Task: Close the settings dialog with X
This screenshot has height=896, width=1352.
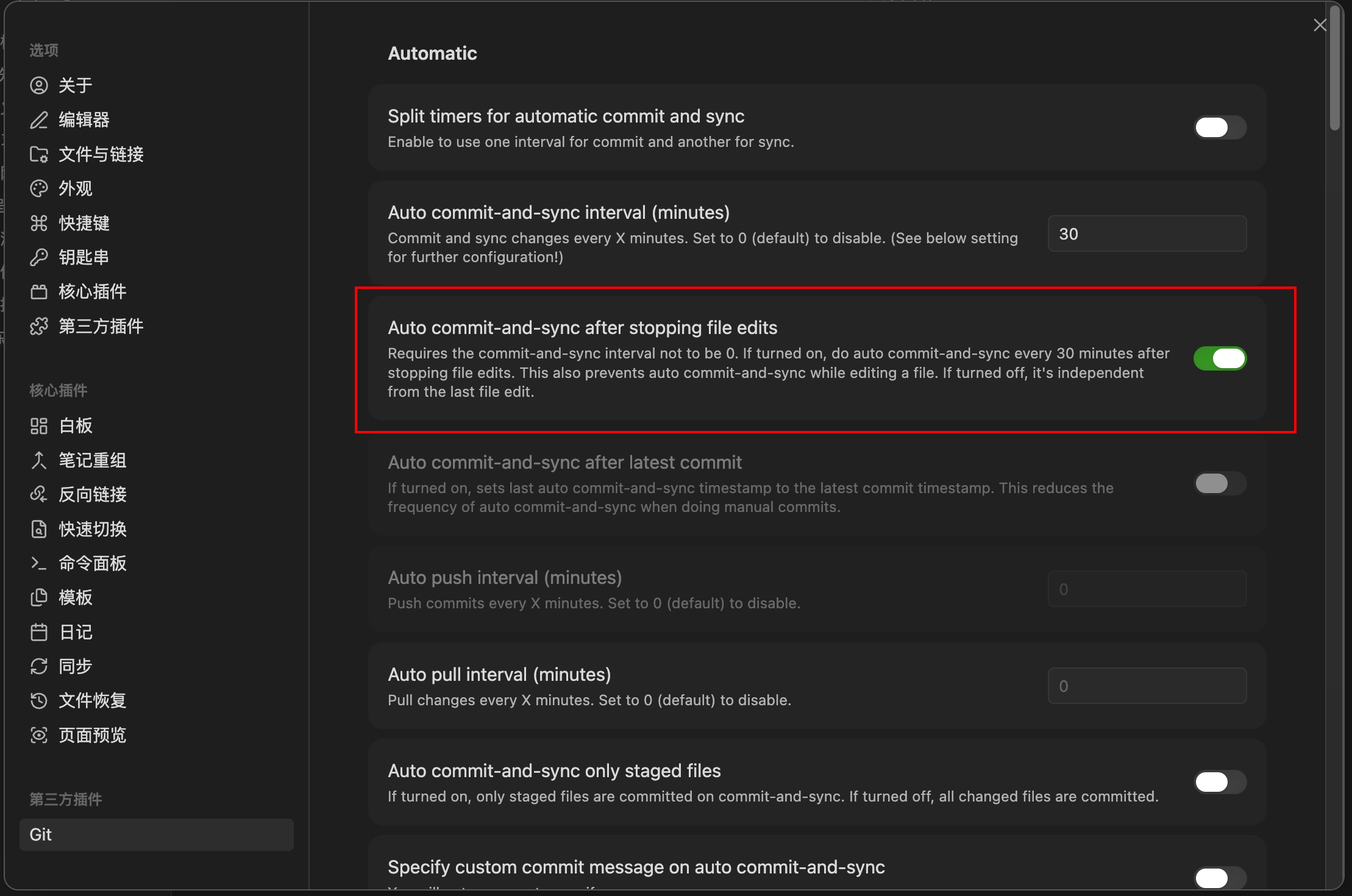Action: click(1320, 25)
